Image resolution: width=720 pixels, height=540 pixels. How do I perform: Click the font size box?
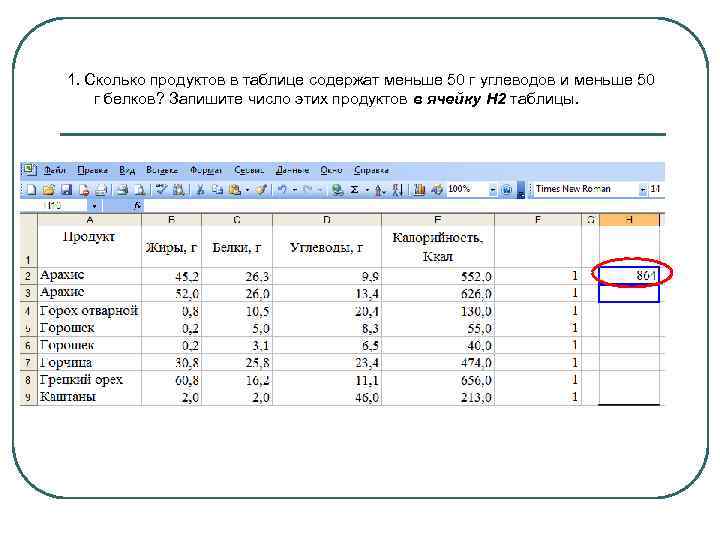(x=656, y=189)
